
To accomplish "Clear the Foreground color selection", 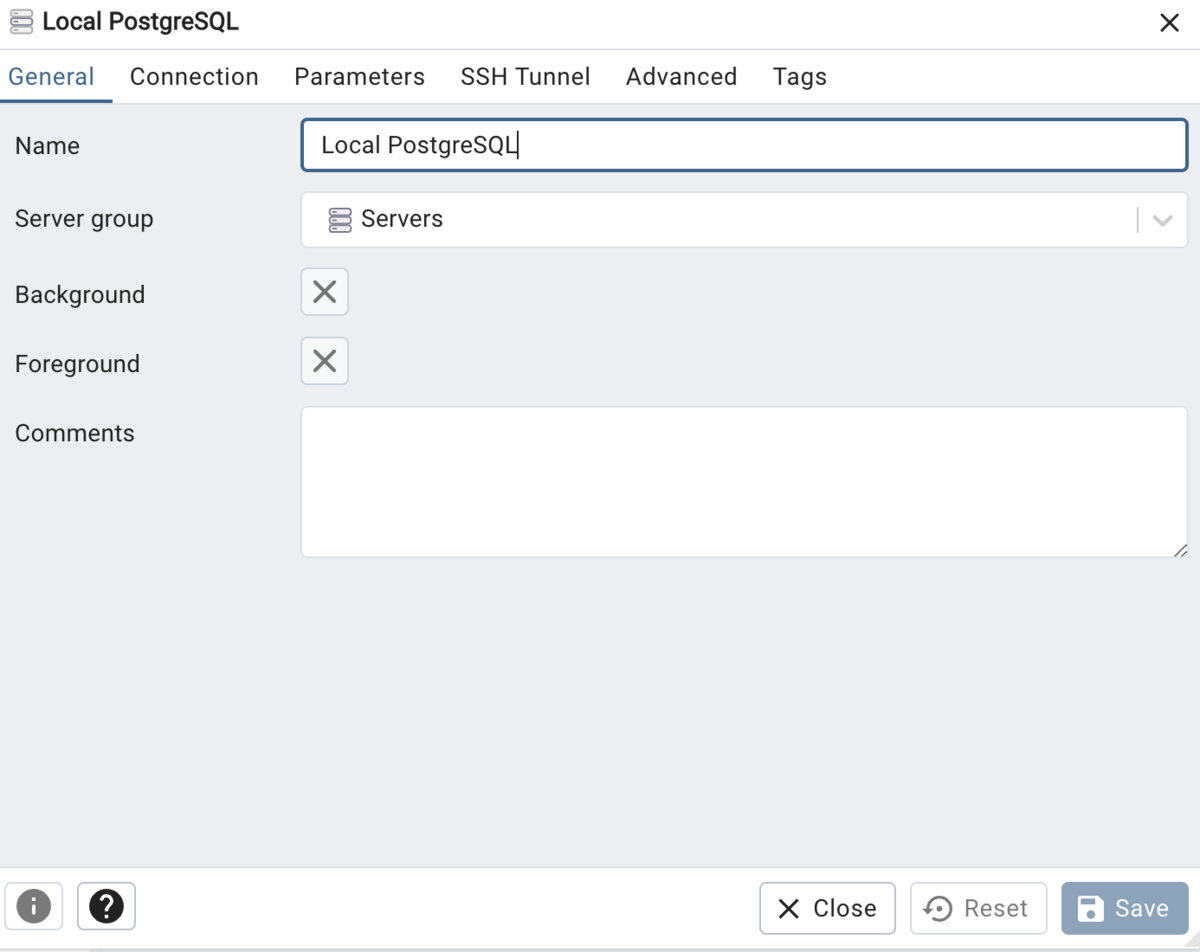I will tap(324, 361).
